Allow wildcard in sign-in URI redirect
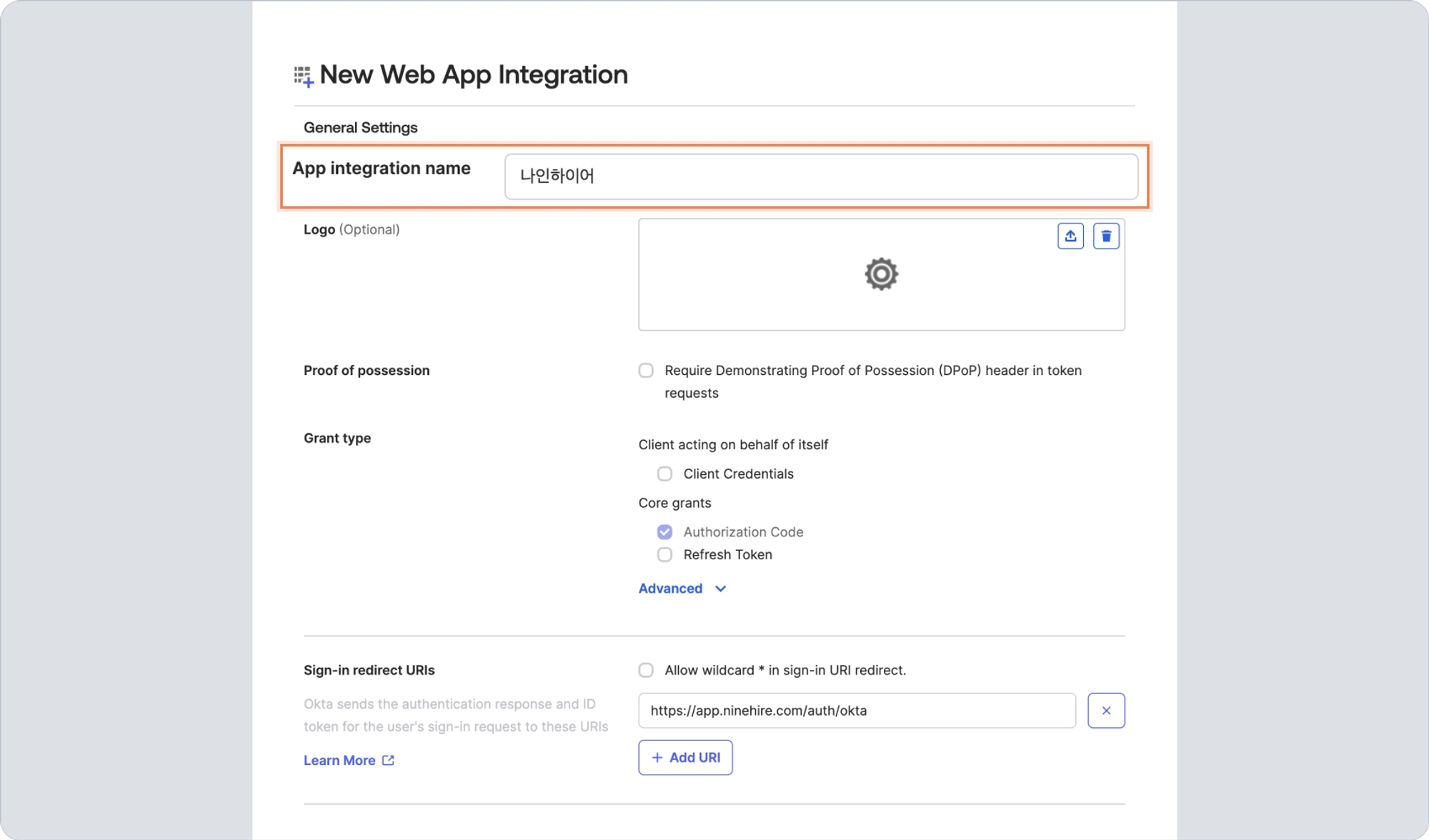The height and width of the screenshot is (840, 1429). [646, 670]
